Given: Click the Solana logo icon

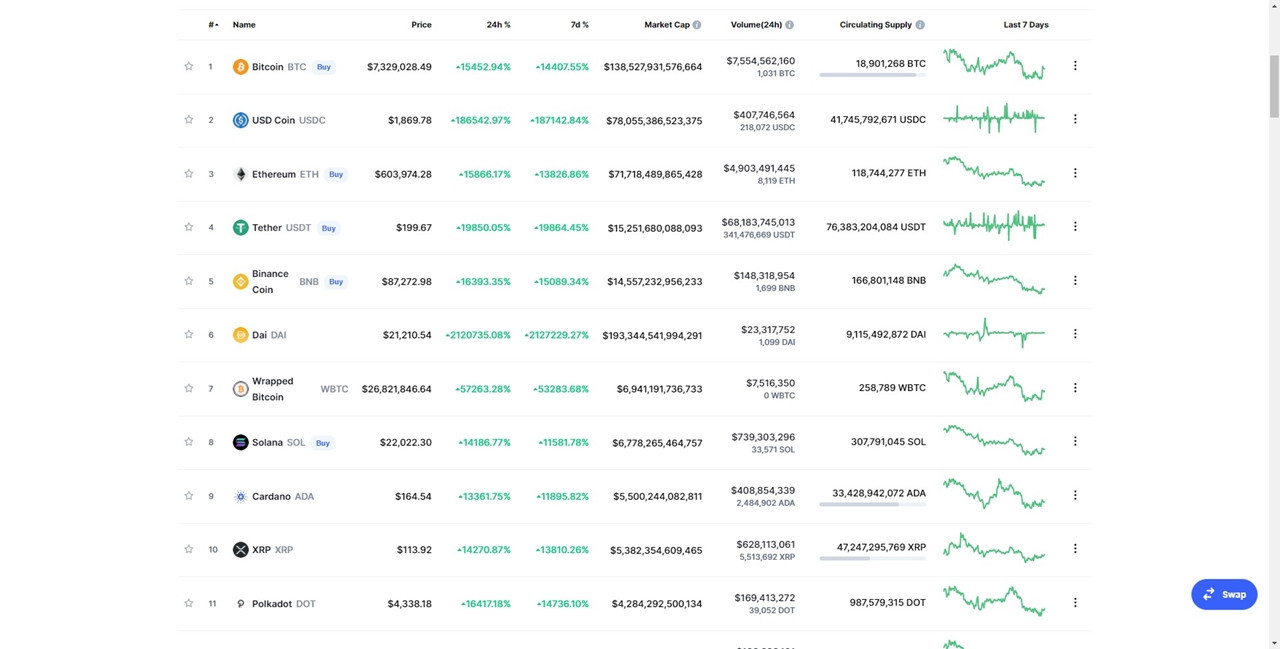Looking at the screenshot, I should 240,442.
